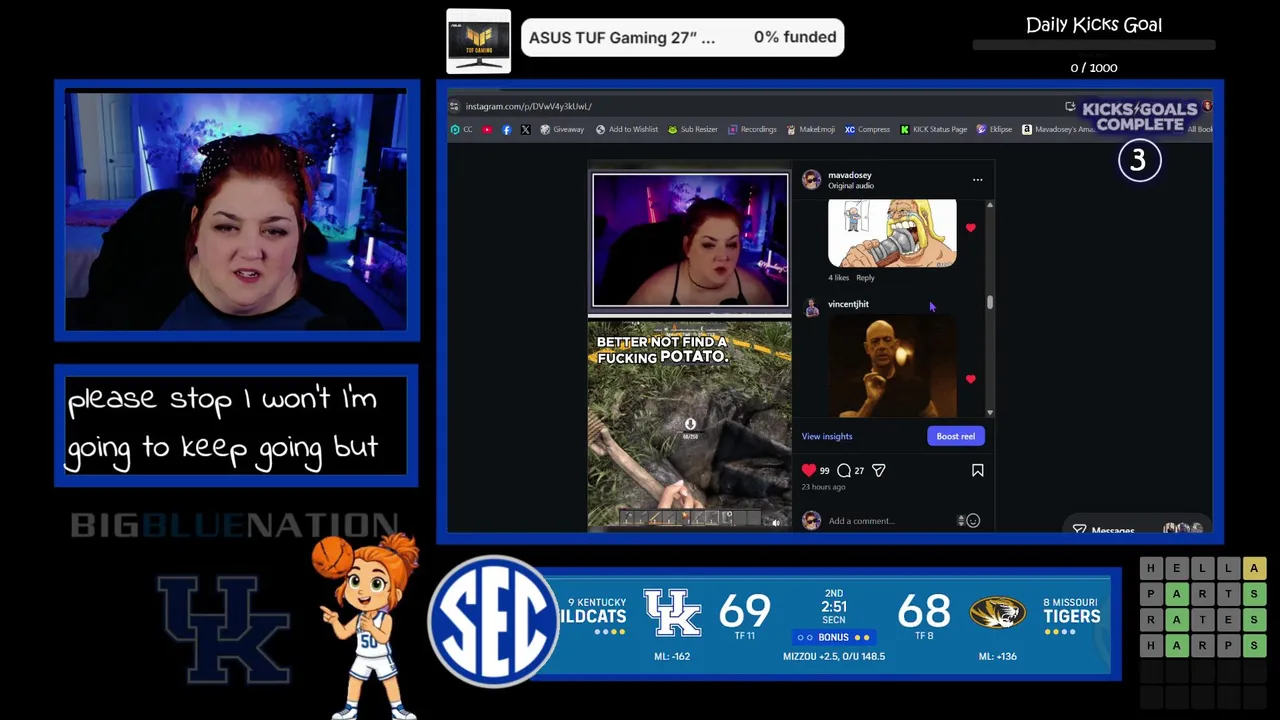1280x720 pixels.
Task: Unlike vincentjhit's comment heart
Action: coord(970,379)
